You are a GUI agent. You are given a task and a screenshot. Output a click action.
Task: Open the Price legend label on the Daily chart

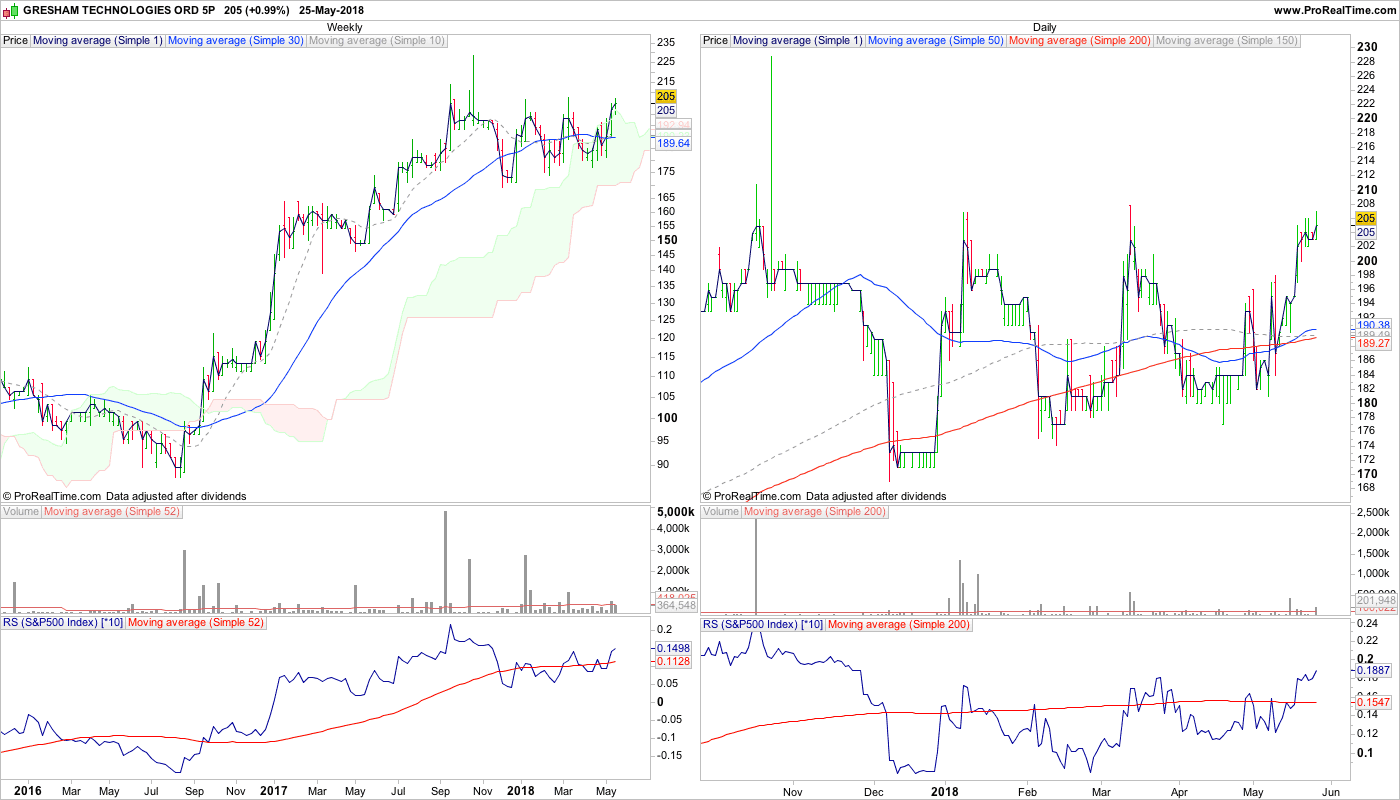[x=716, y=41]
